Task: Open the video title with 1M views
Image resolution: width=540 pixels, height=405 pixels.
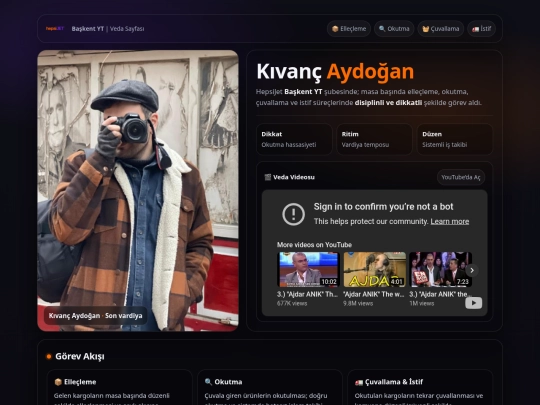Action: 438,294
